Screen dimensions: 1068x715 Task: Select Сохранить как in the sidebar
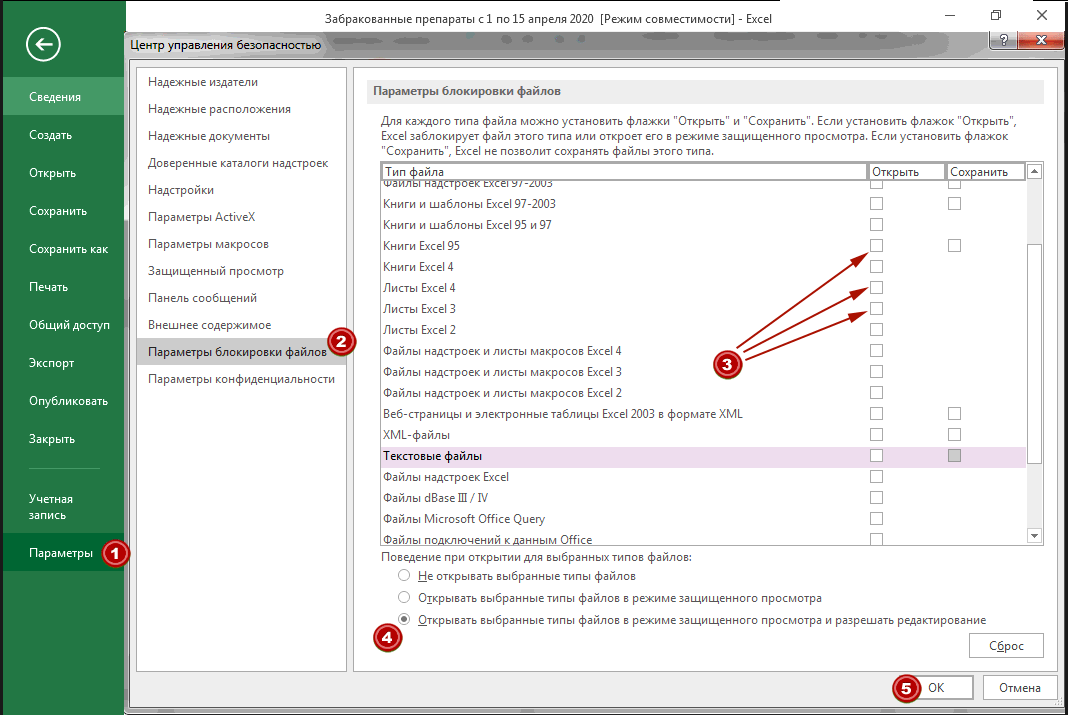click(63, 249)
